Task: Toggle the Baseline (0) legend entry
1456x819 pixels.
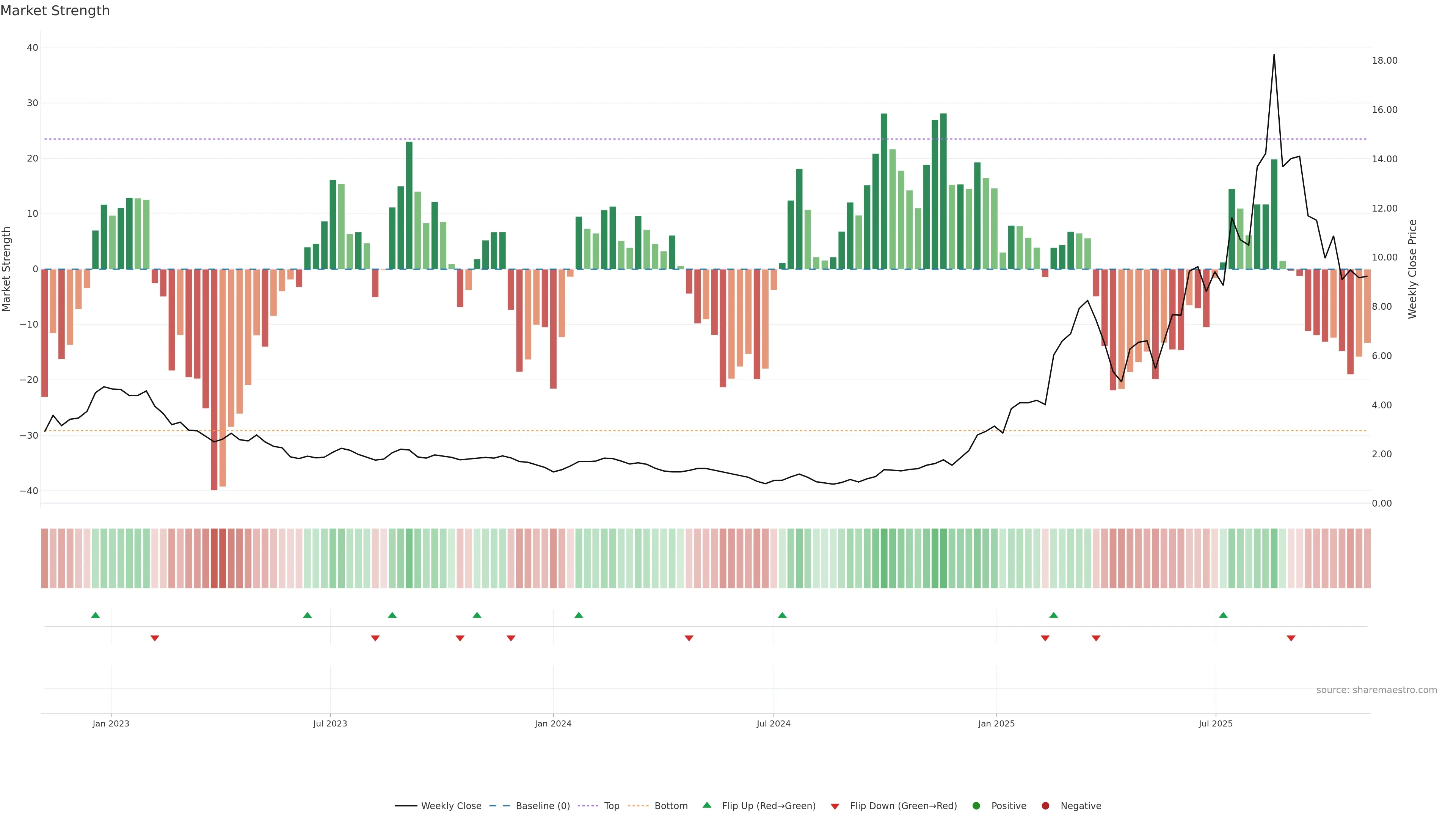Action: pos(530,806)
